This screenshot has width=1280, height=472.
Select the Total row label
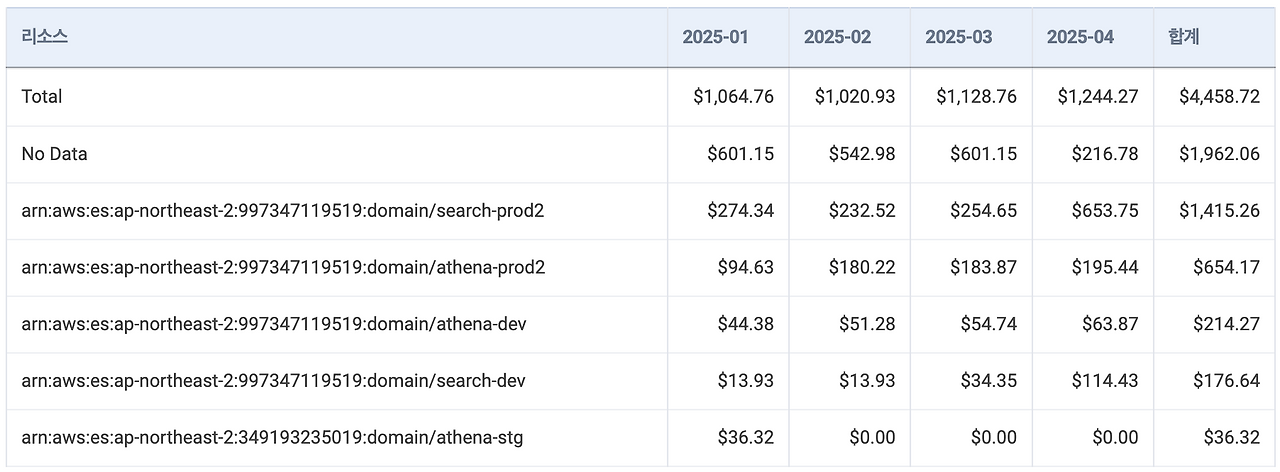click(42, 97)
